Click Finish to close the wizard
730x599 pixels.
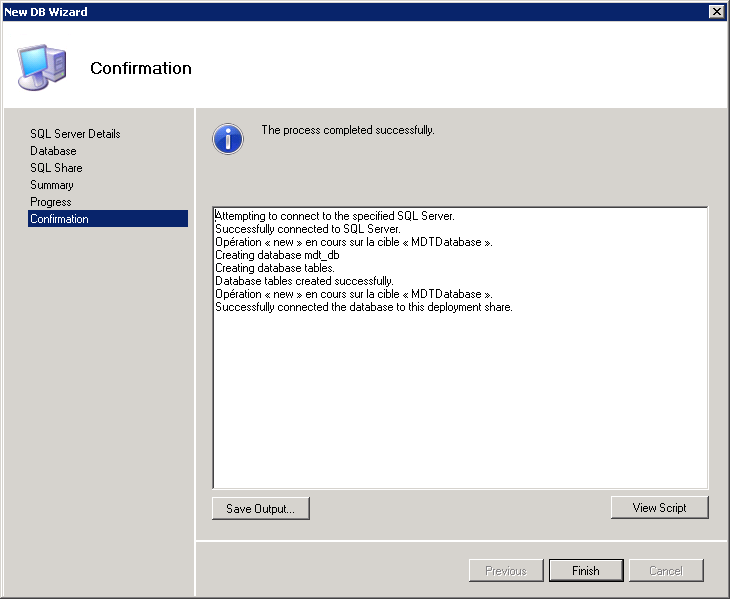click(586, 571)
